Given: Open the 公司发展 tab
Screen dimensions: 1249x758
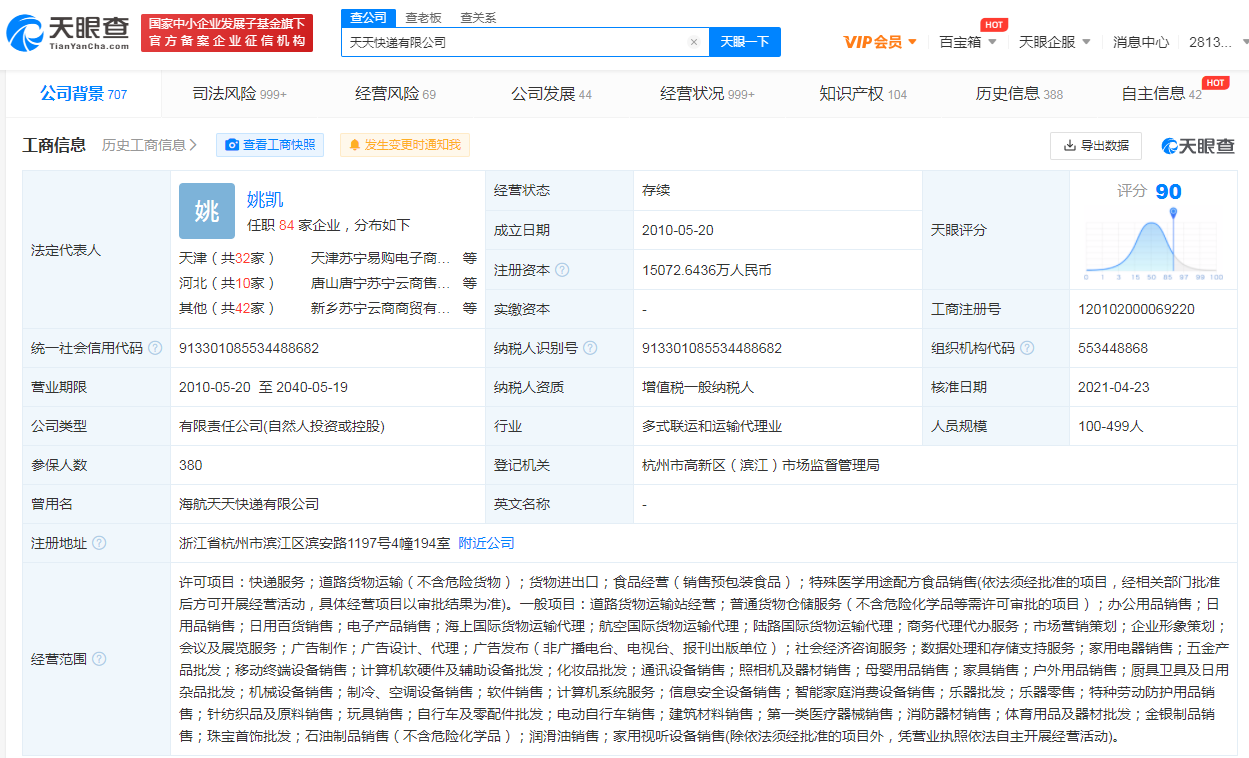Looking at the screenshot, I should click(x=551, y=94).
